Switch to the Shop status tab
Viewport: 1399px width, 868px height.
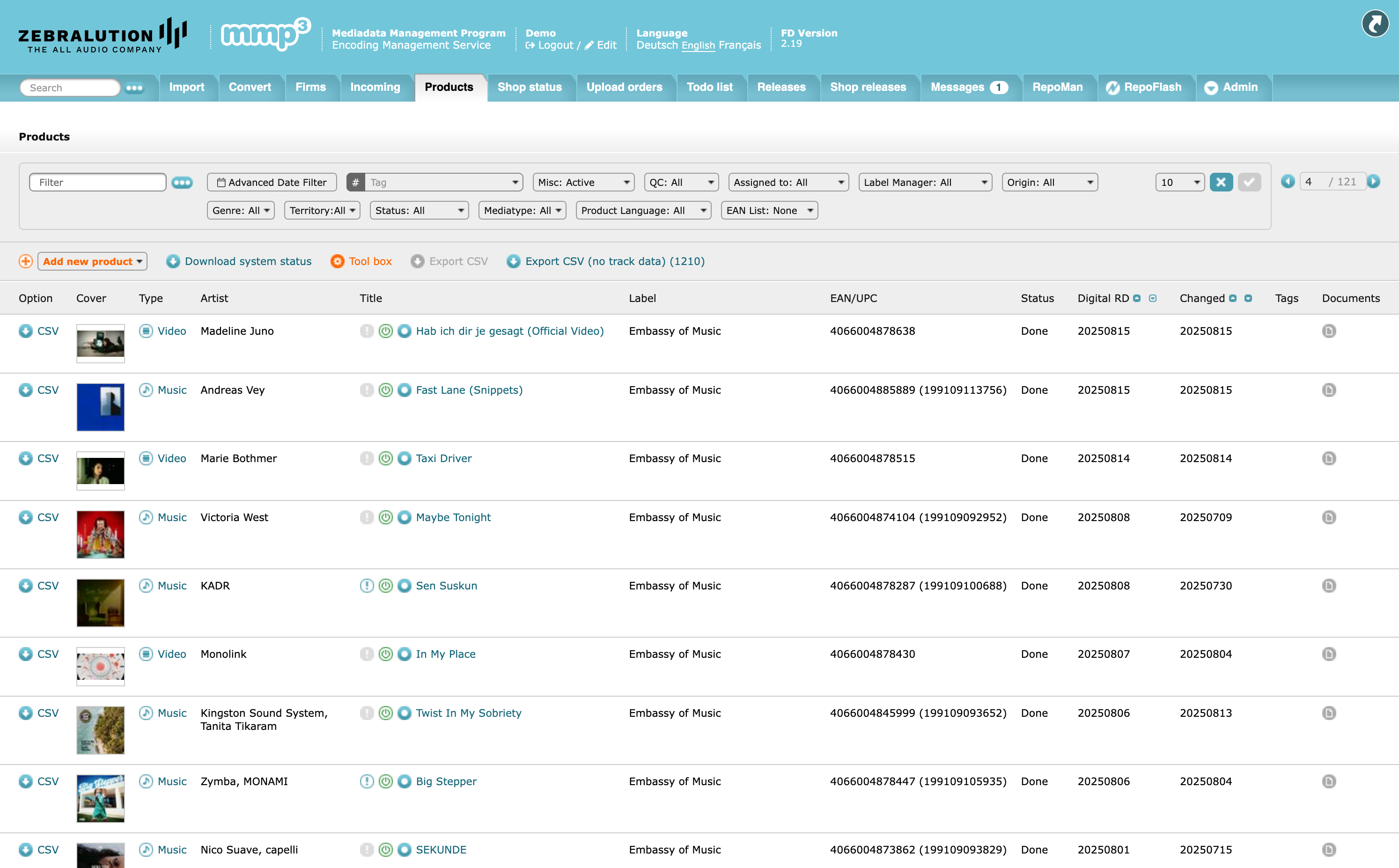point(529,87)
